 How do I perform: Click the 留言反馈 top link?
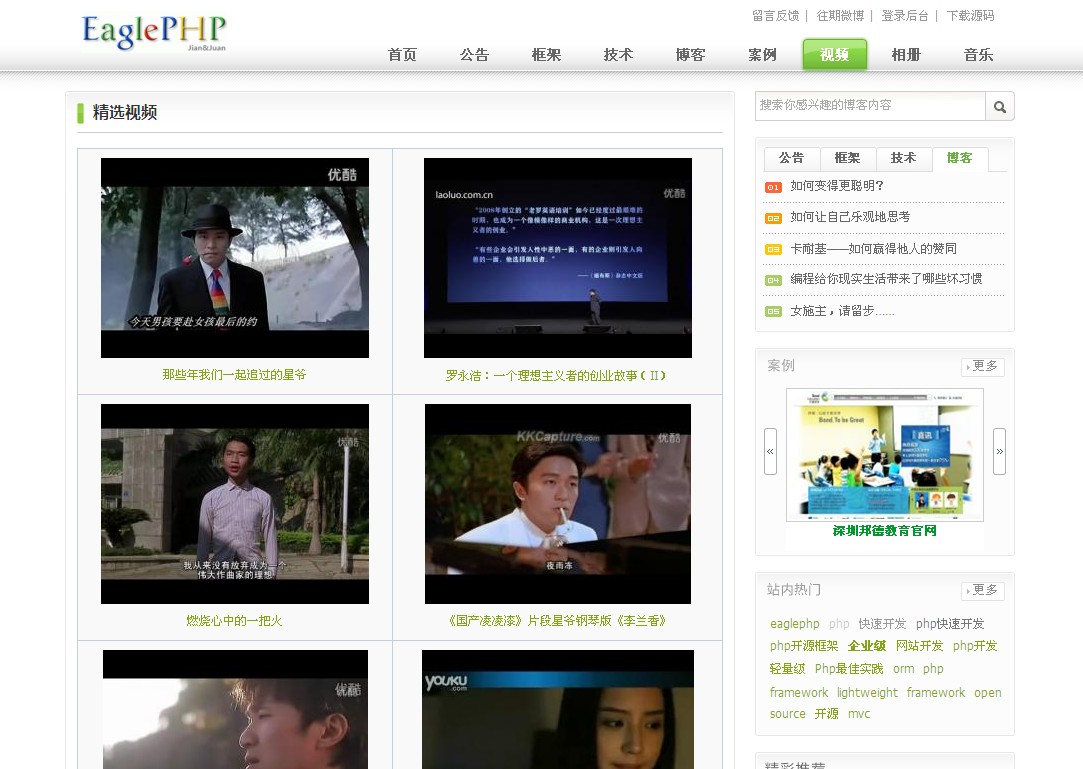[x=776, y=15]
